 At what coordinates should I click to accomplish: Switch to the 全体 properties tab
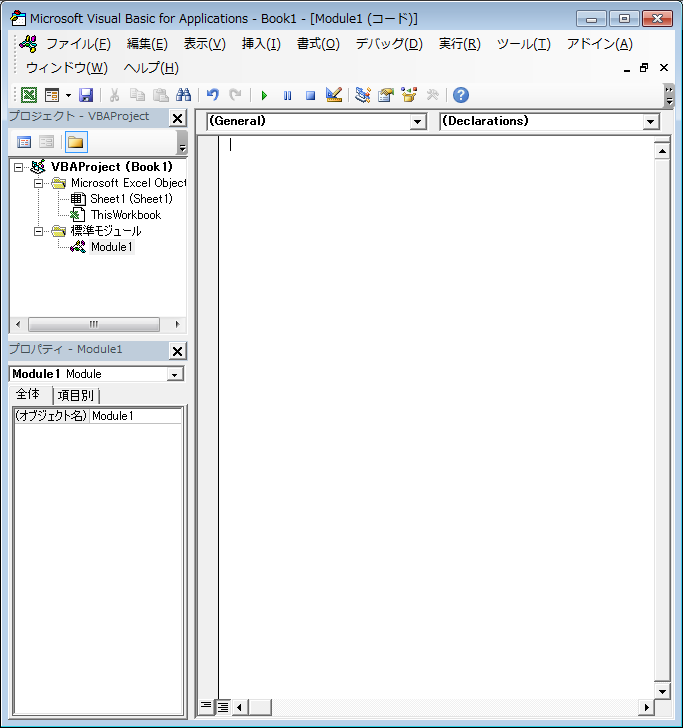[28, 395]
